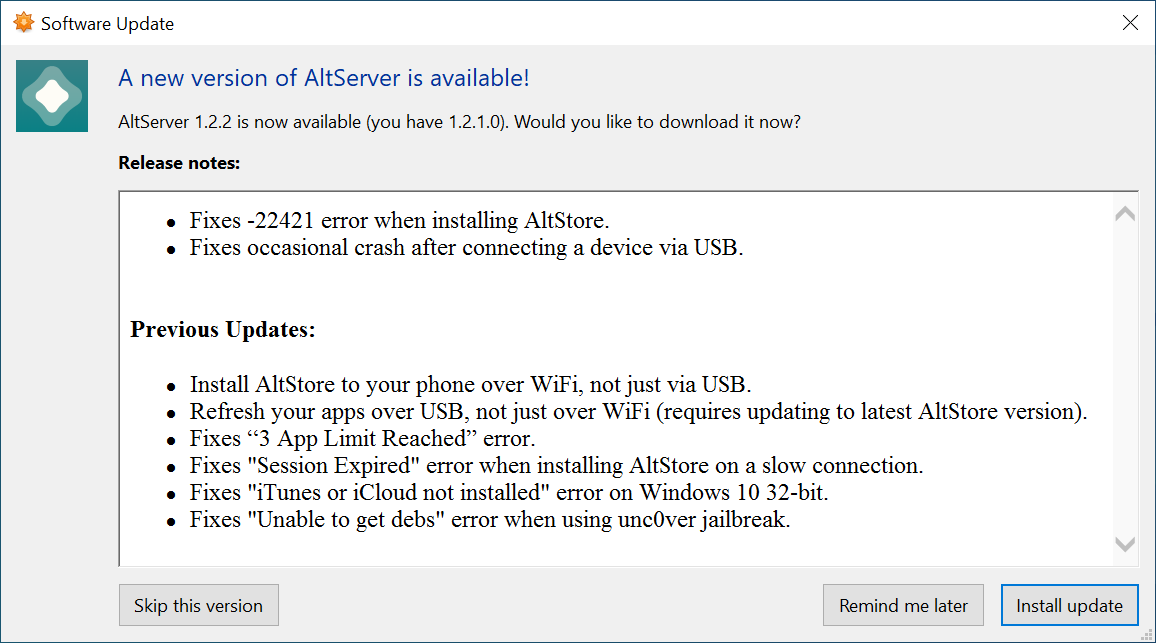Skip this version of AltServer
The image size is (1156, 643).
tap(198, 605)
